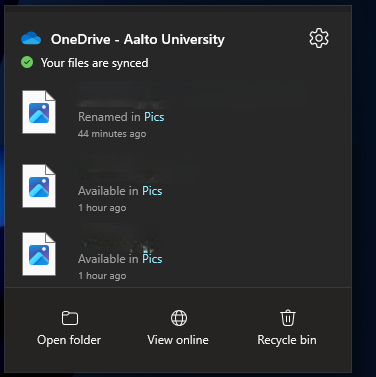Click the OneDrive cloud logo

(31, 38)
